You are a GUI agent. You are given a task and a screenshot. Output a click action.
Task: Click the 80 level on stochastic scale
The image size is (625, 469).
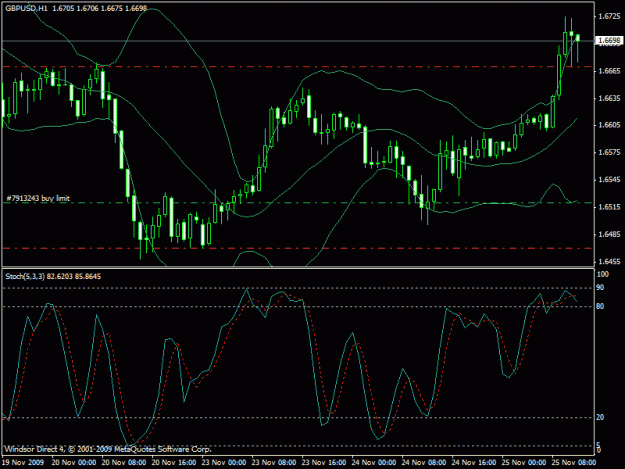pos(600,306)
